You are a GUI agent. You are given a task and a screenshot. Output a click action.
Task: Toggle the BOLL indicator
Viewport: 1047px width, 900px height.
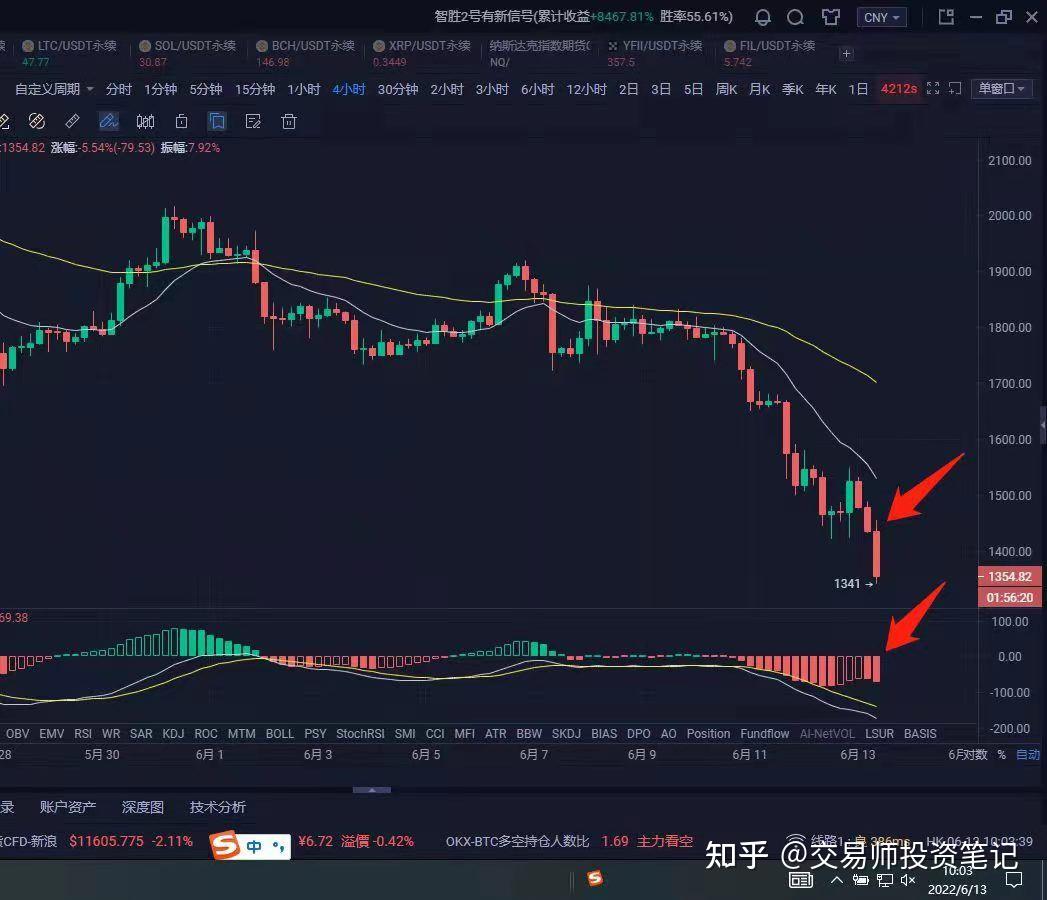click(280, 734)
